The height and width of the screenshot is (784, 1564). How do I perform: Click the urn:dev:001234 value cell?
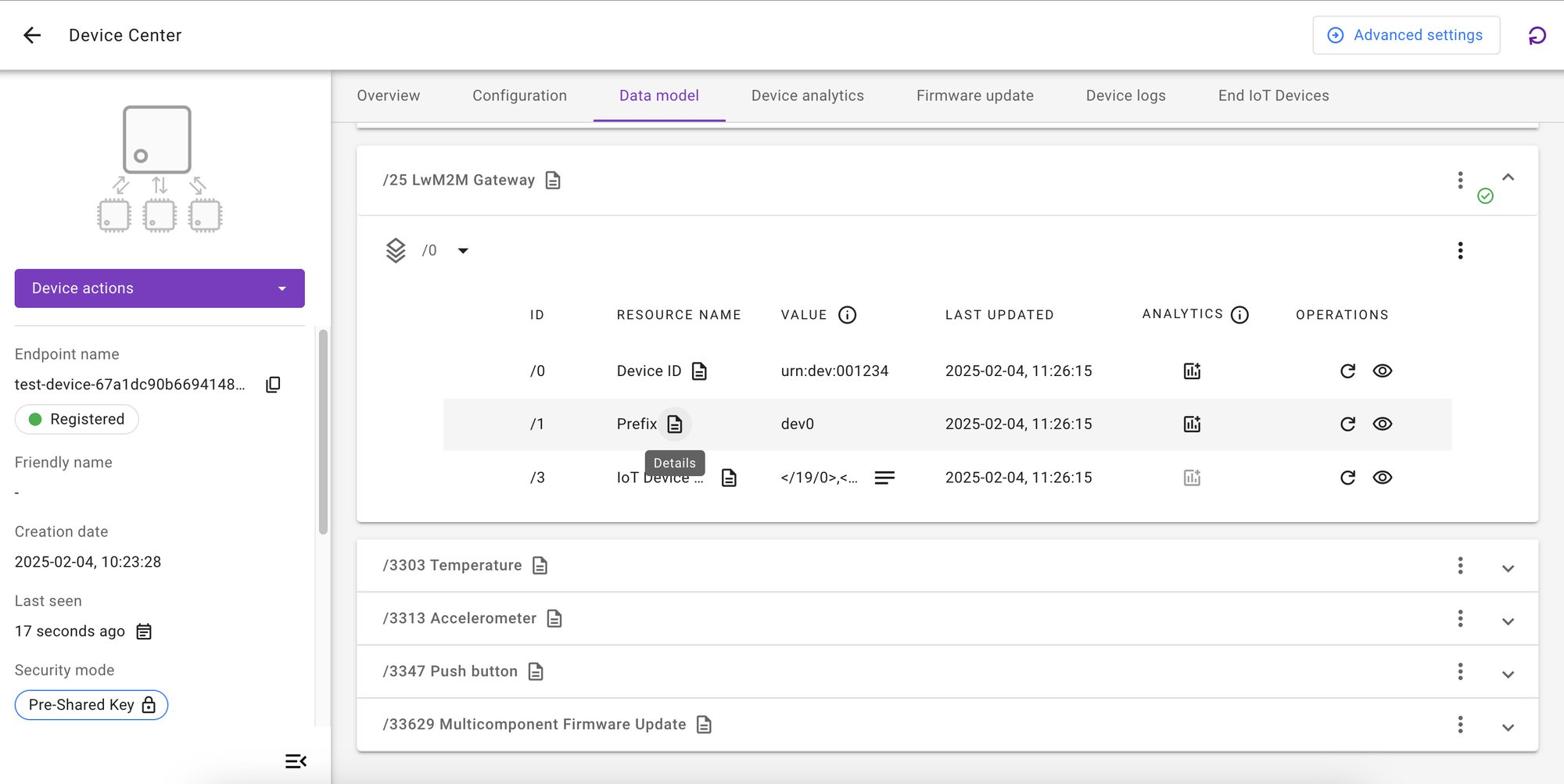[834, 371]
